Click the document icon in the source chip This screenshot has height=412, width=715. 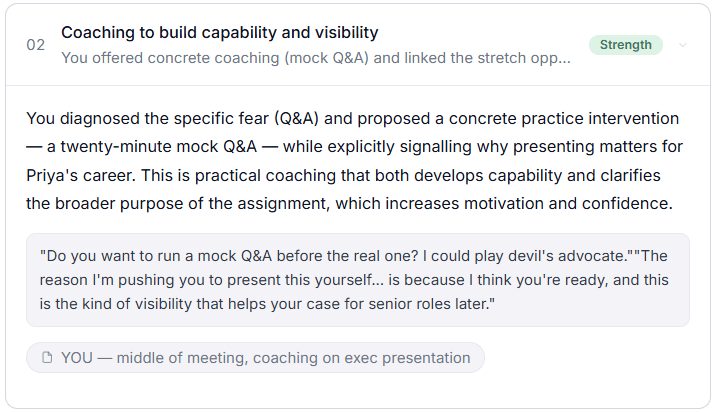47,358
